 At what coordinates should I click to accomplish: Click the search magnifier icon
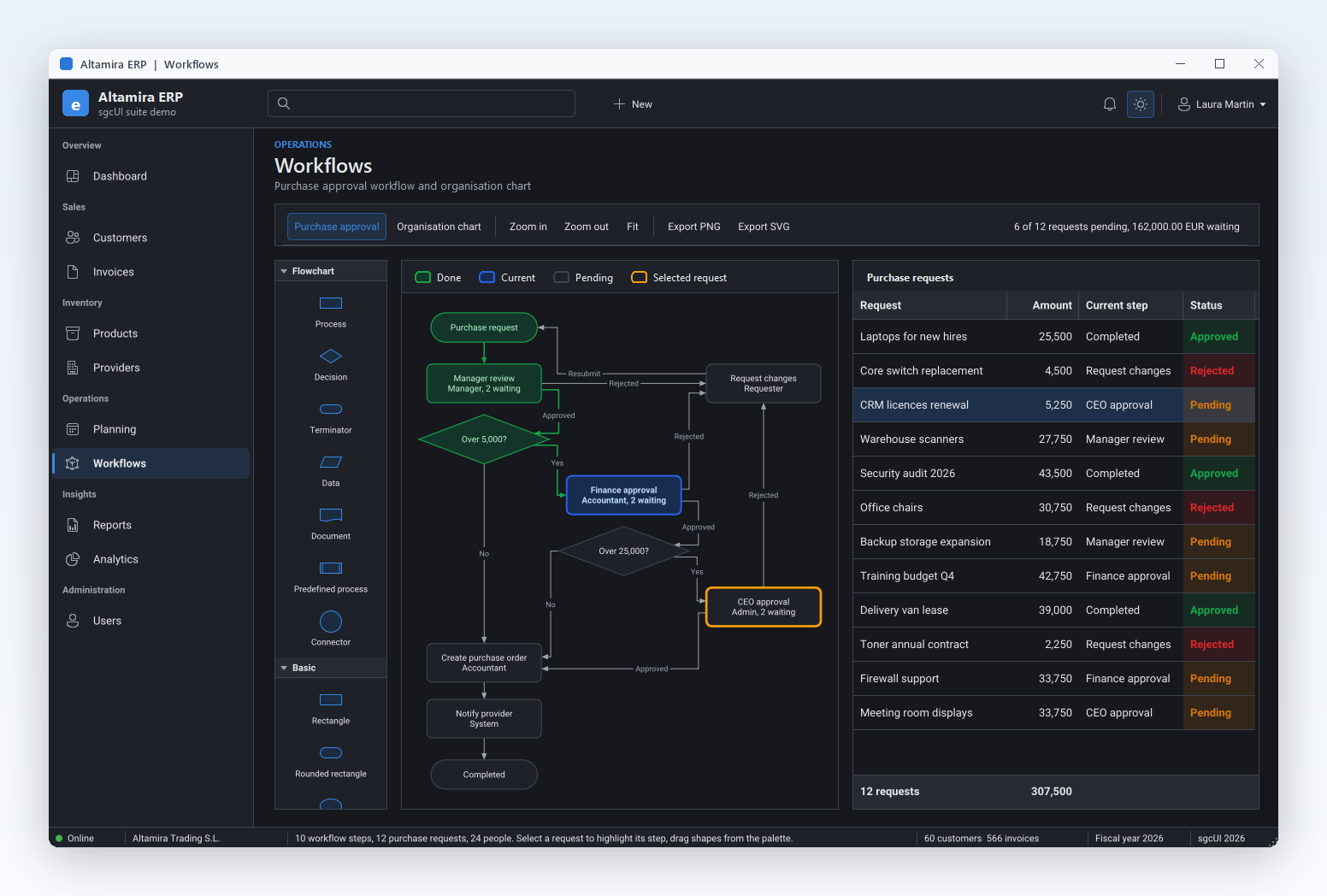point(284,103)
